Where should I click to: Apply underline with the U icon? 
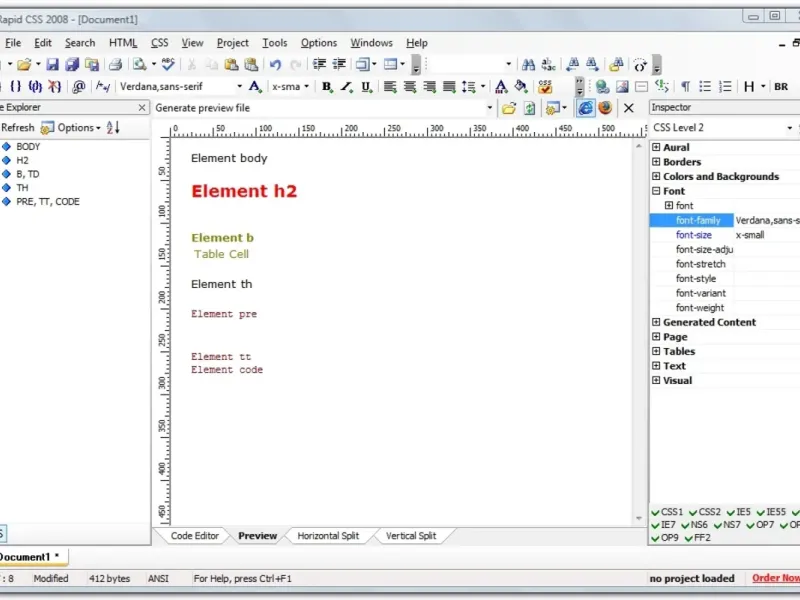[x=366, y=87]
